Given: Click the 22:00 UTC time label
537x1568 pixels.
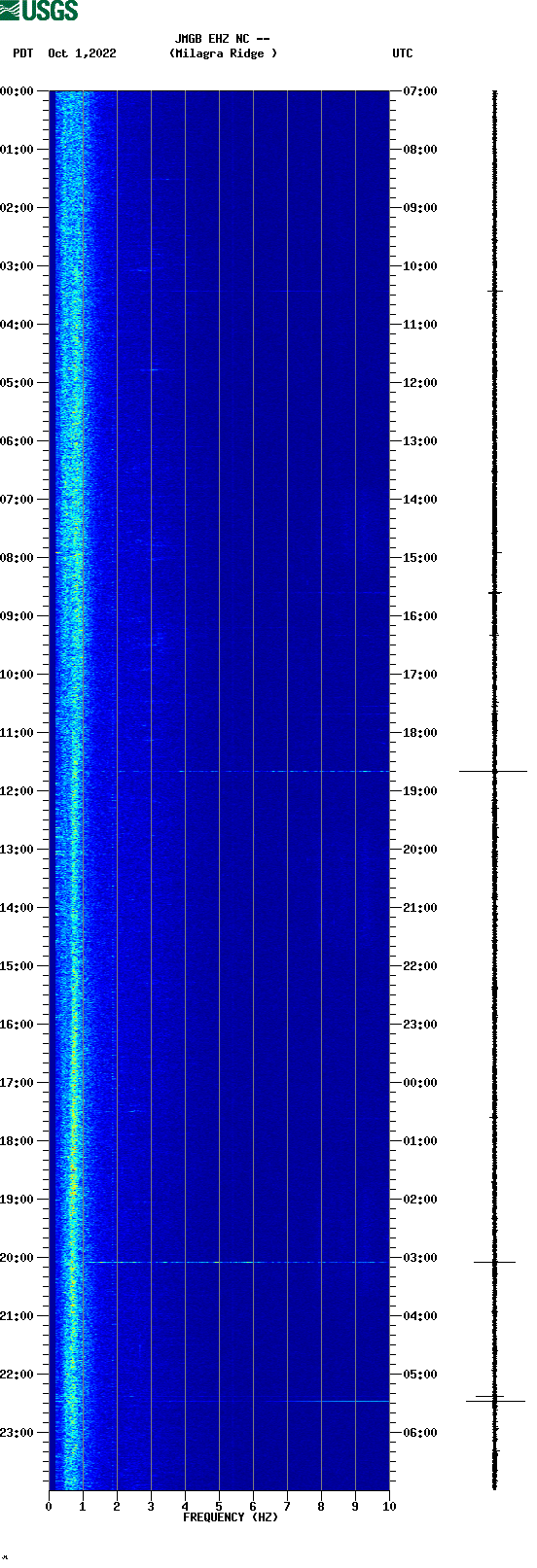Looking at the screenshot, I should click(x=420, y=966).
